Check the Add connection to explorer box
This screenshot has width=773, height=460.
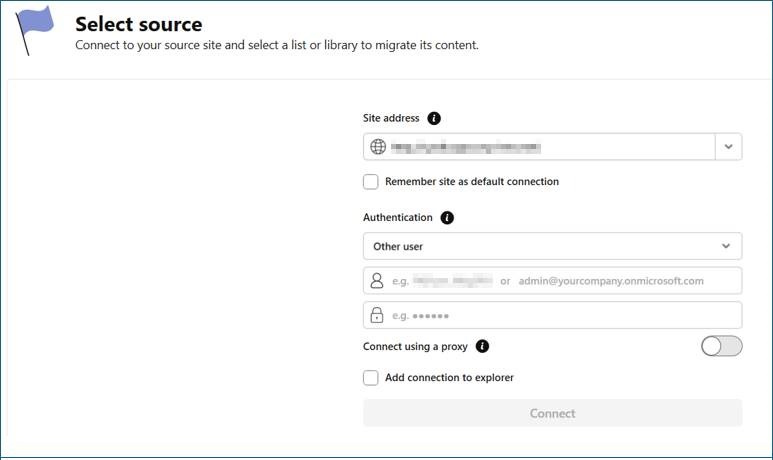(371, 378)
